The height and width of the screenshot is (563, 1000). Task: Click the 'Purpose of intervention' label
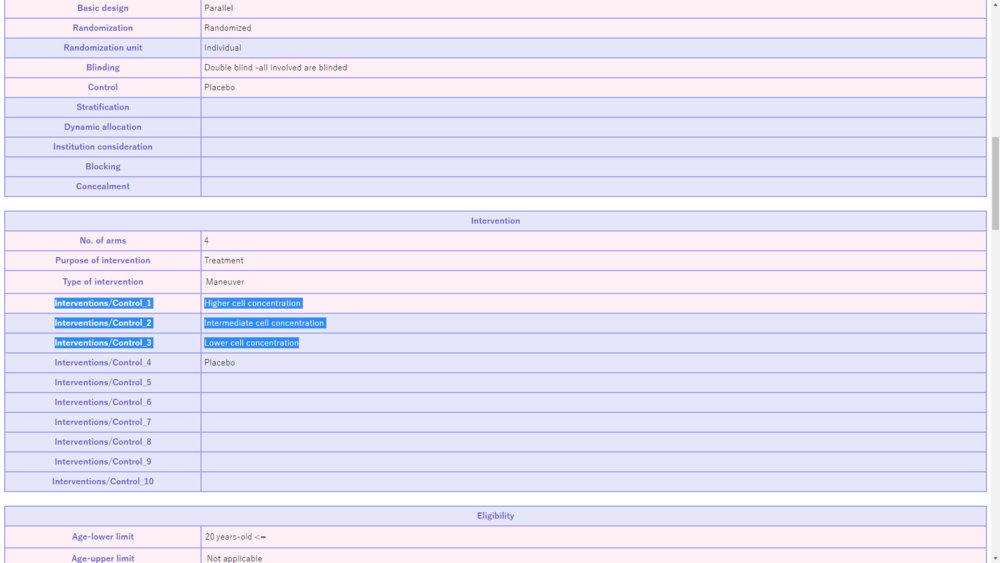tap(103, 261)
